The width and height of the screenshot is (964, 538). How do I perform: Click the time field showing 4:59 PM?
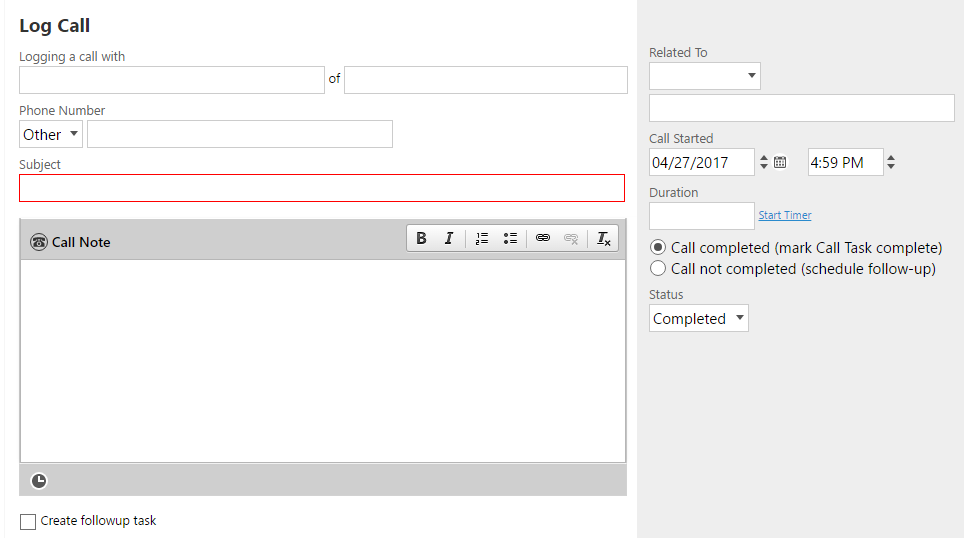(x=845, y=162)
